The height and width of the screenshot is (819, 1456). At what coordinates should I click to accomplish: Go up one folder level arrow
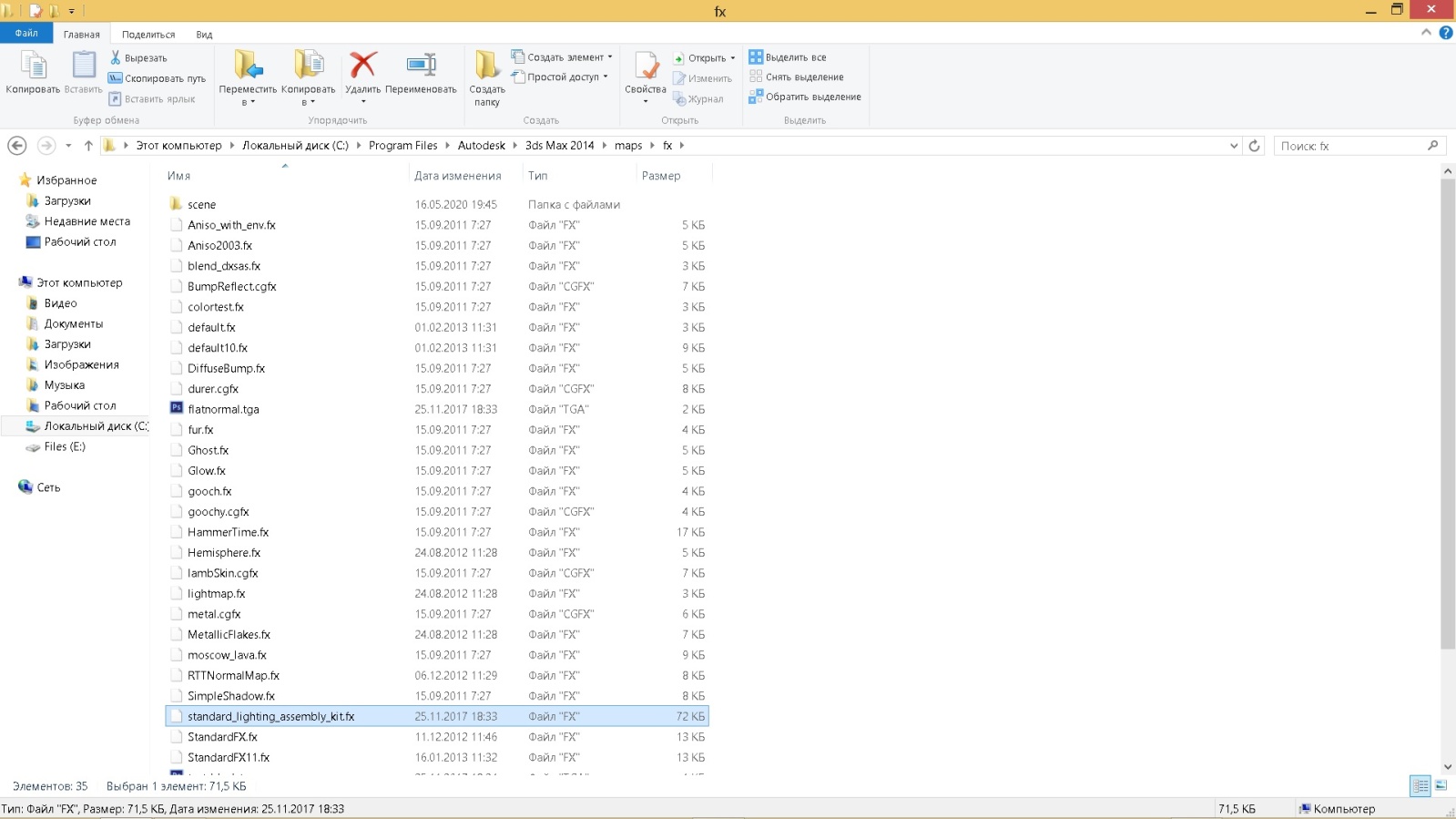pyautogui.click(x=88, y=146)
